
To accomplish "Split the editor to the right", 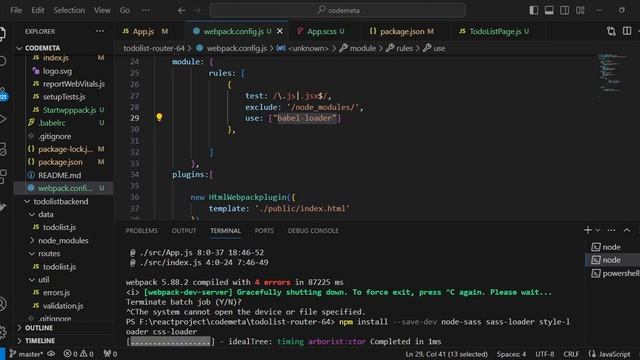I will [627, 31].
